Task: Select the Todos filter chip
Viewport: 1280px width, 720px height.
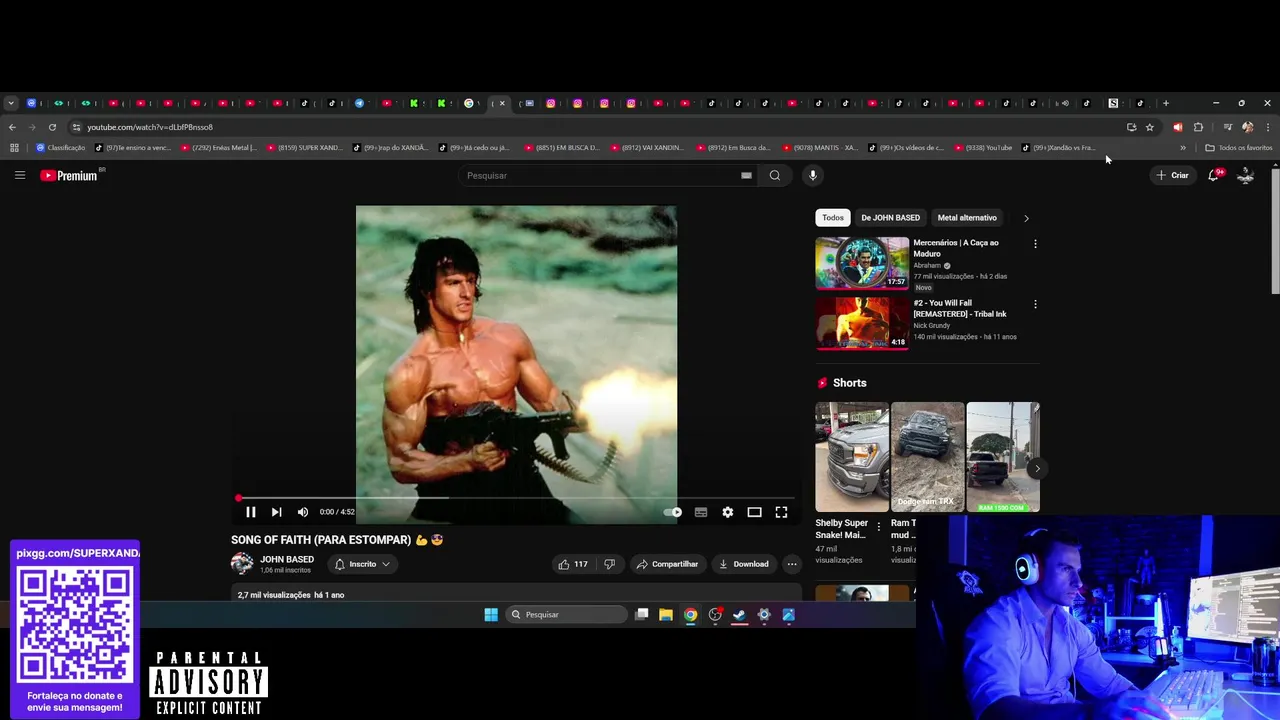Action: (833, 217)
